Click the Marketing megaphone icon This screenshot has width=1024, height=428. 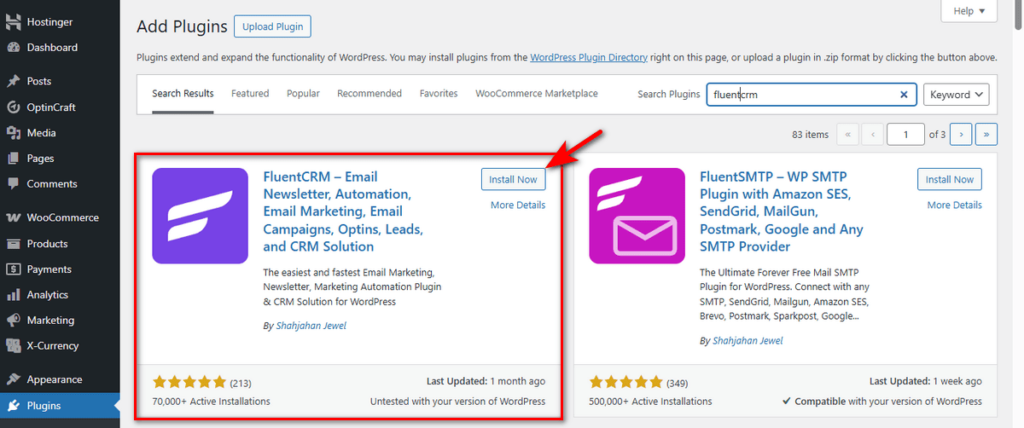tap(13, 320)
